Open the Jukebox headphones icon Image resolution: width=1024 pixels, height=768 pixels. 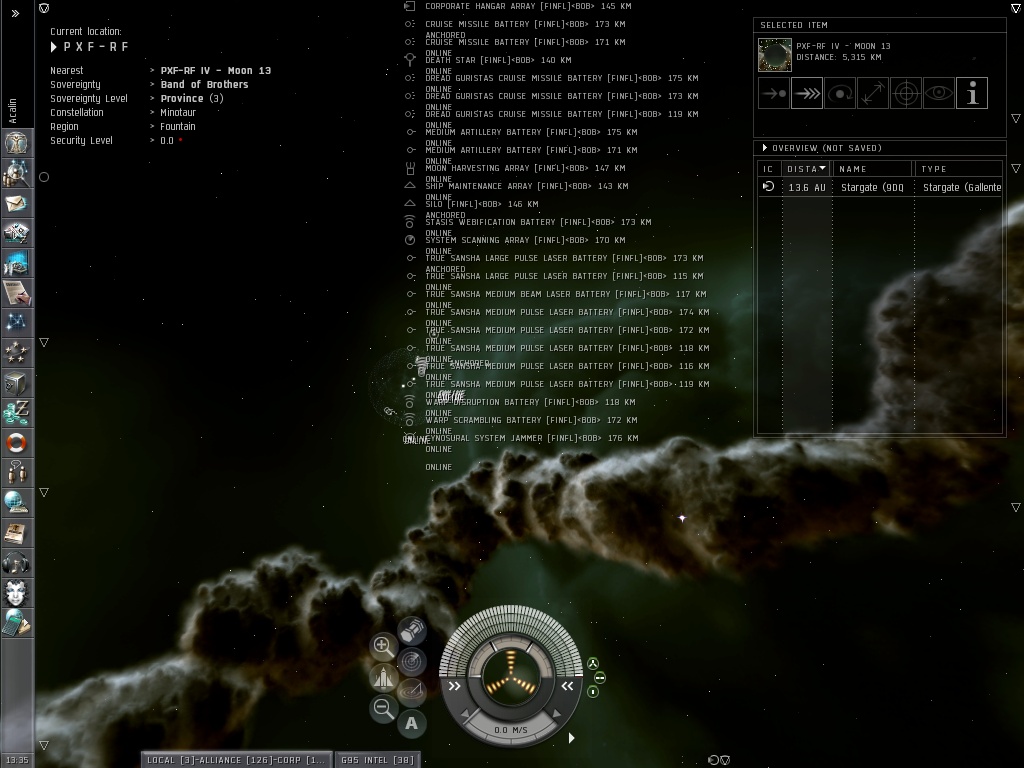16,563
